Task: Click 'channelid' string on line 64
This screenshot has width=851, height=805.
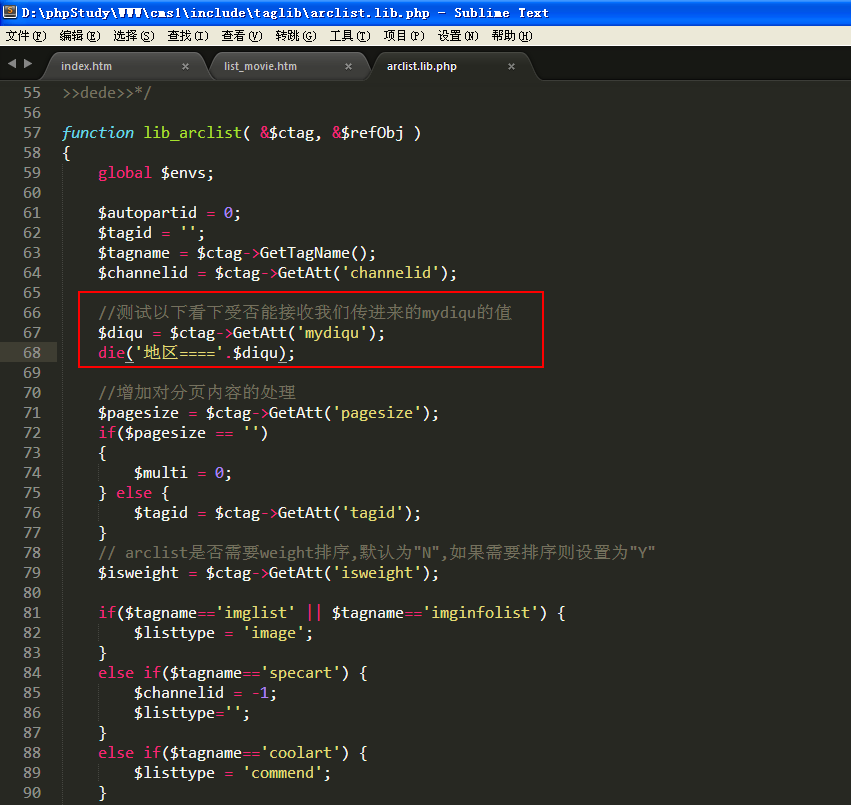Action: pos(390,272)
